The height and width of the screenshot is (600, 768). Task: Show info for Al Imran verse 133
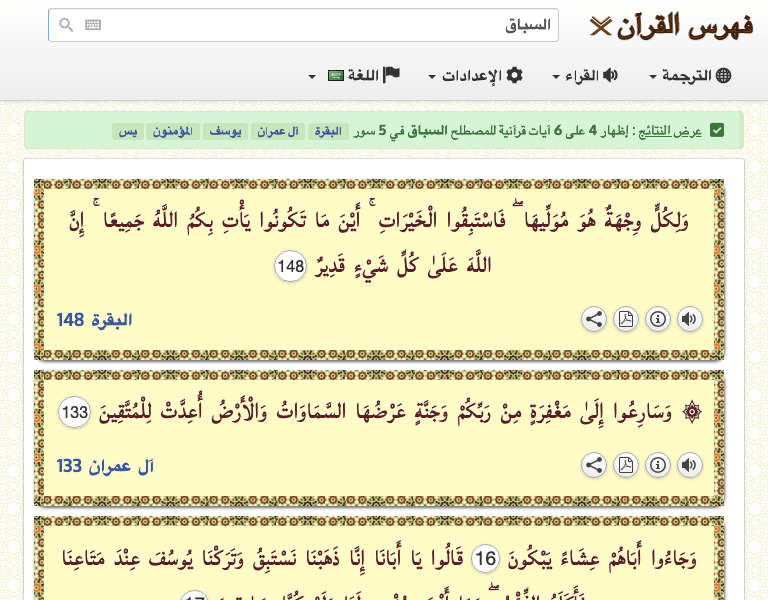tap(657, 465)
